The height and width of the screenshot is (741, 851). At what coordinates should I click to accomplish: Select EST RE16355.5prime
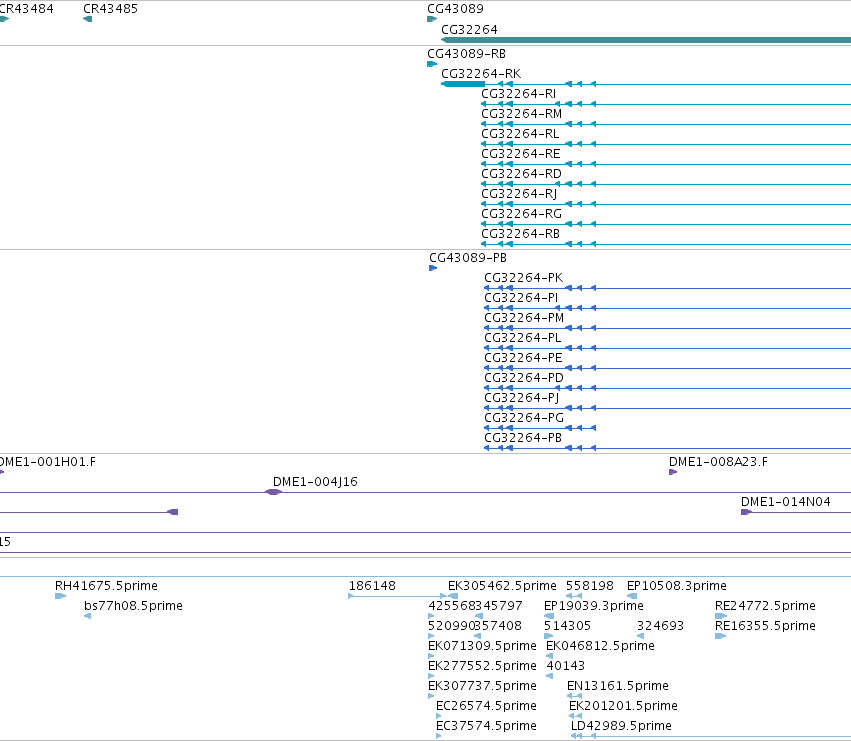pos(765,626)
